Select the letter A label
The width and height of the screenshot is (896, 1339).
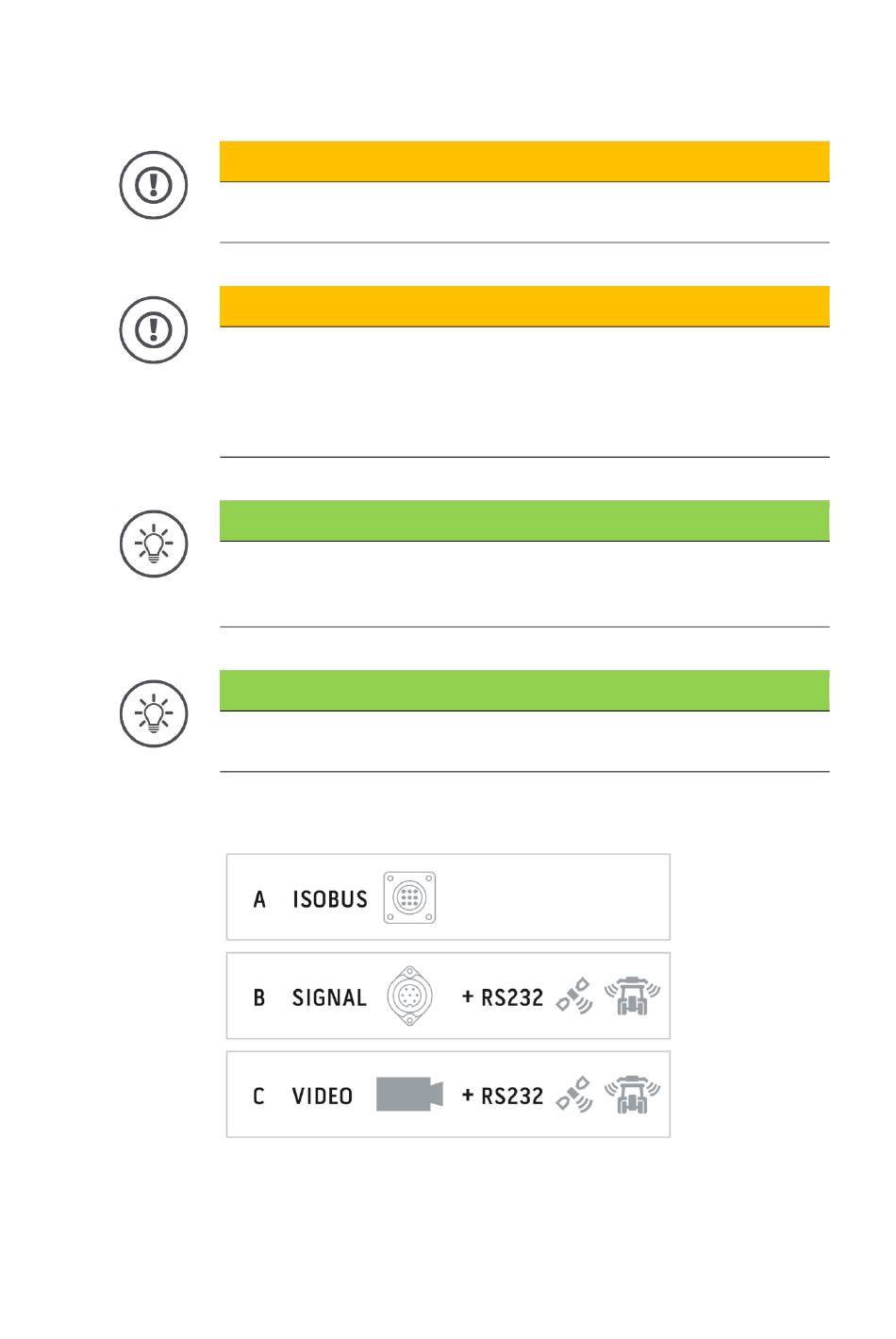tap(259, 899)
